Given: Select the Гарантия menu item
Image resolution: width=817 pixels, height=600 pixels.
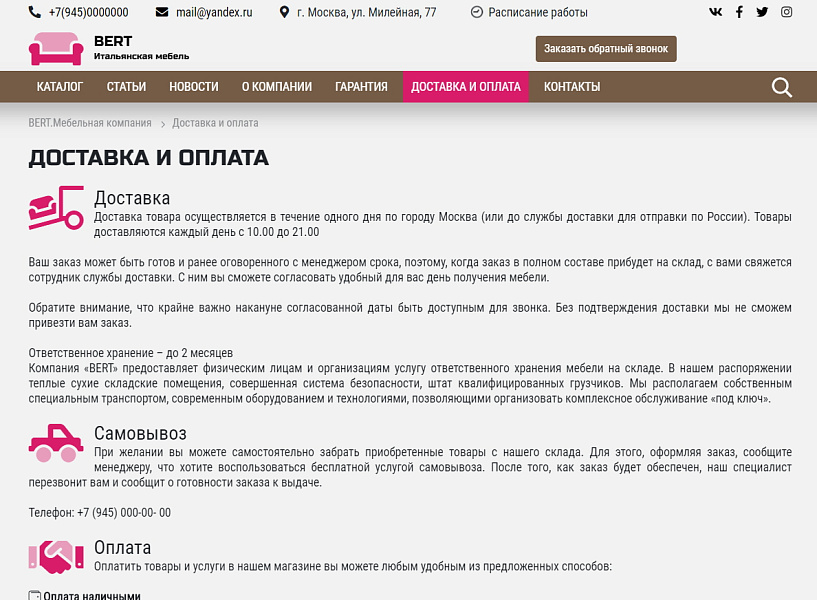Looking at the screenshot, I should [x=361, y=87].
